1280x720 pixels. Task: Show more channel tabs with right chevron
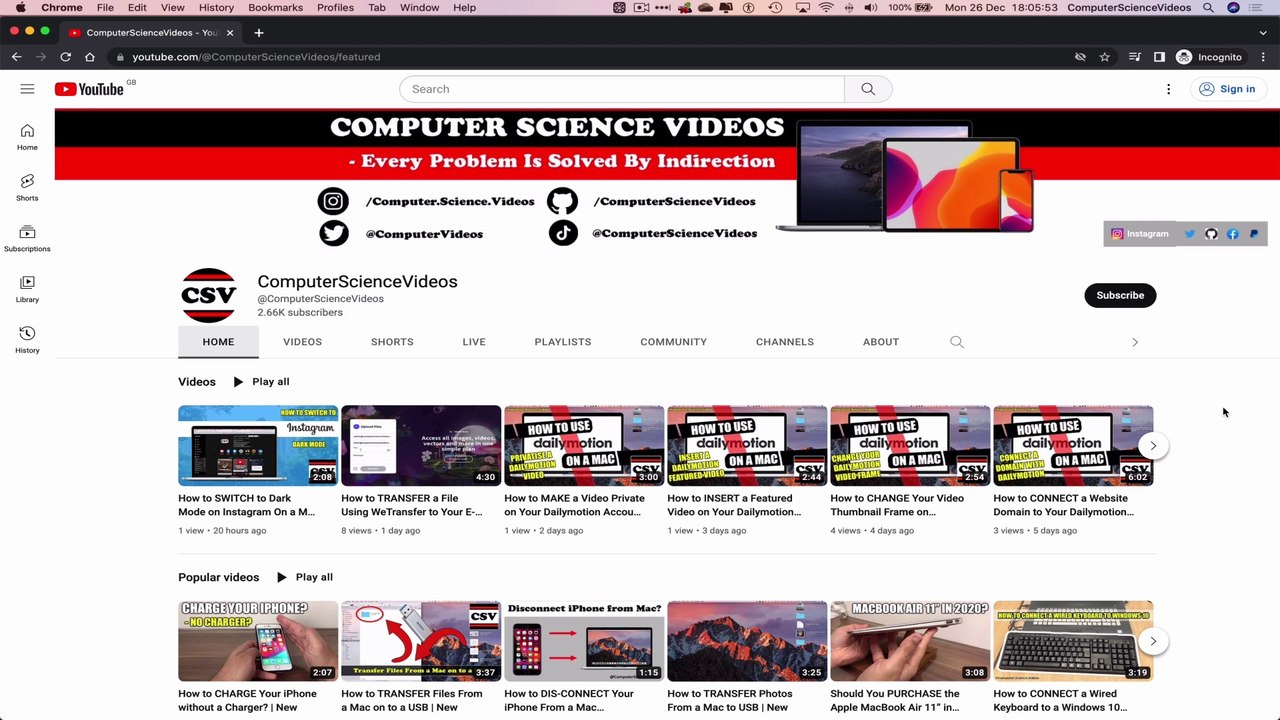click(x=1135, y=342)
